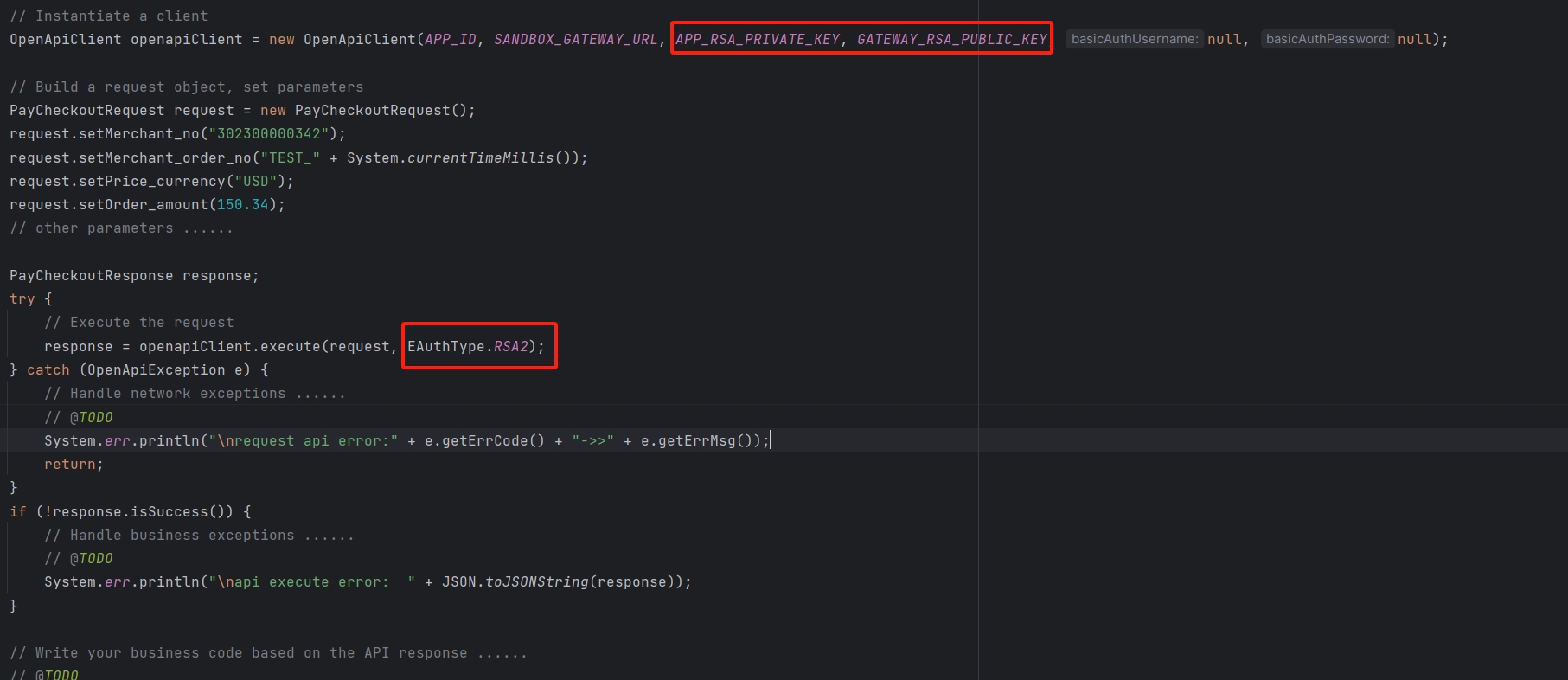Click the "\napi execute error:" string

(x=312, y=581)
